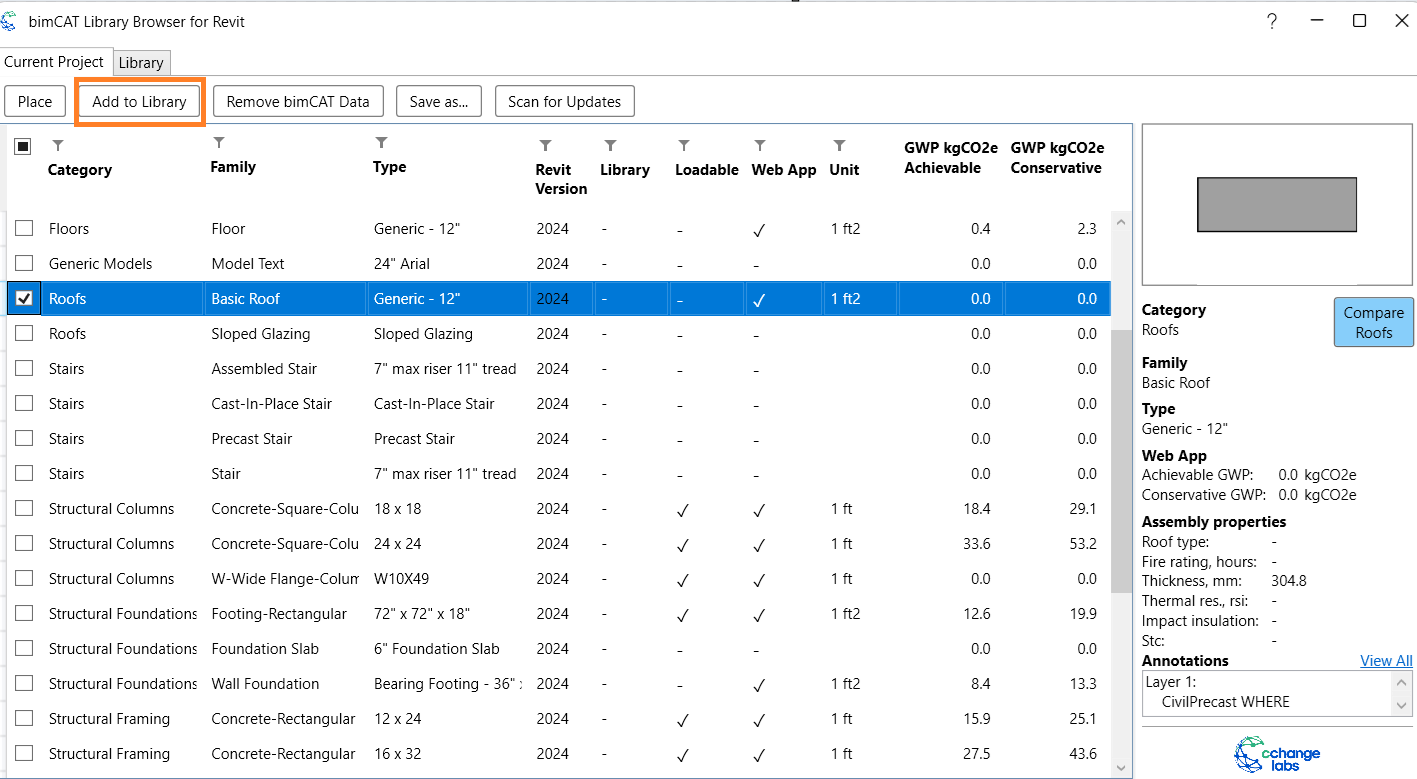Screen dimensions: 1417x779
Task: Click Remove bimCAT Data button
Action: (298, 101)
